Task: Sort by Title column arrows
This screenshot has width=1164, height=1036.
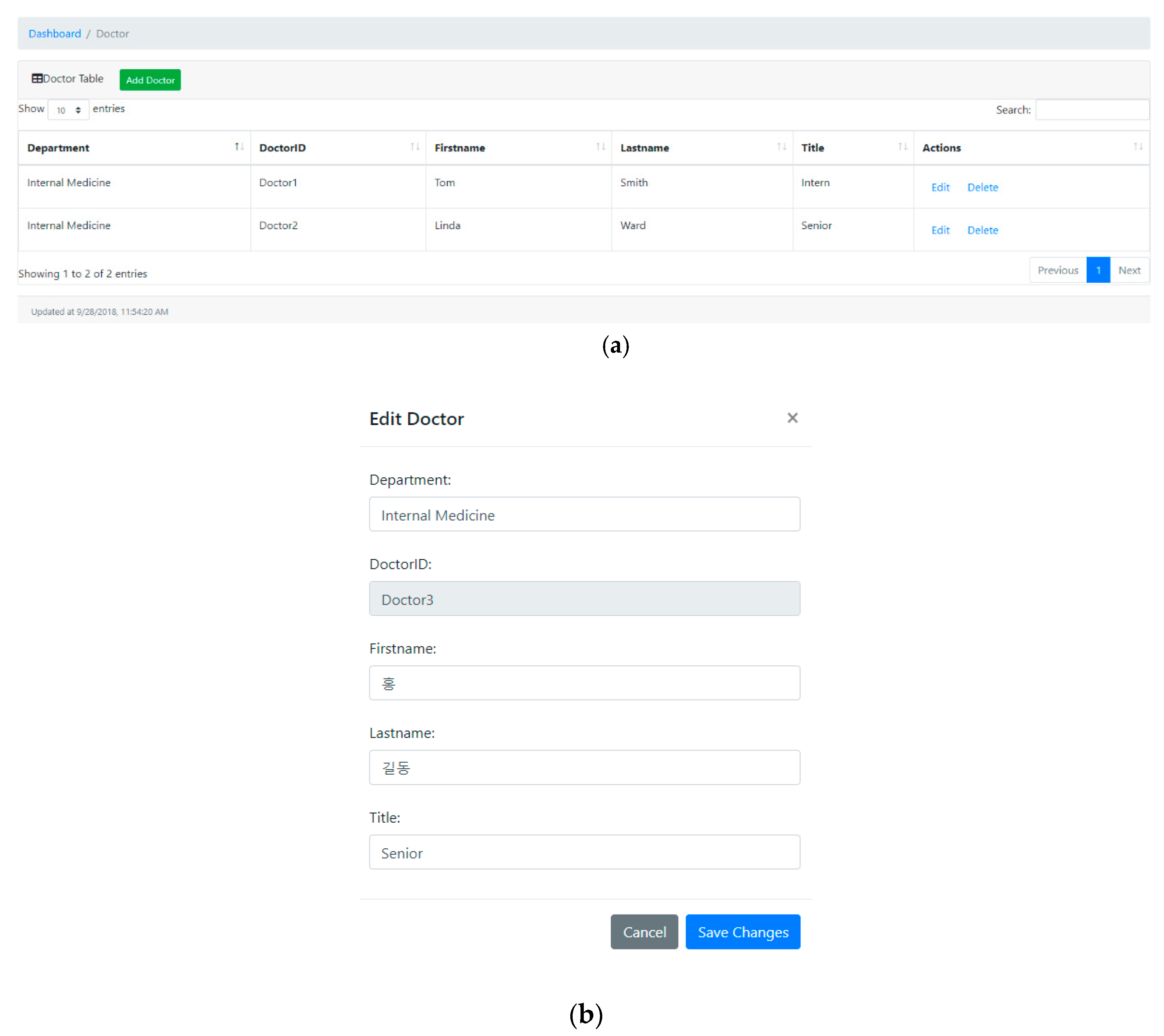Action: click(x=903, y=147)
